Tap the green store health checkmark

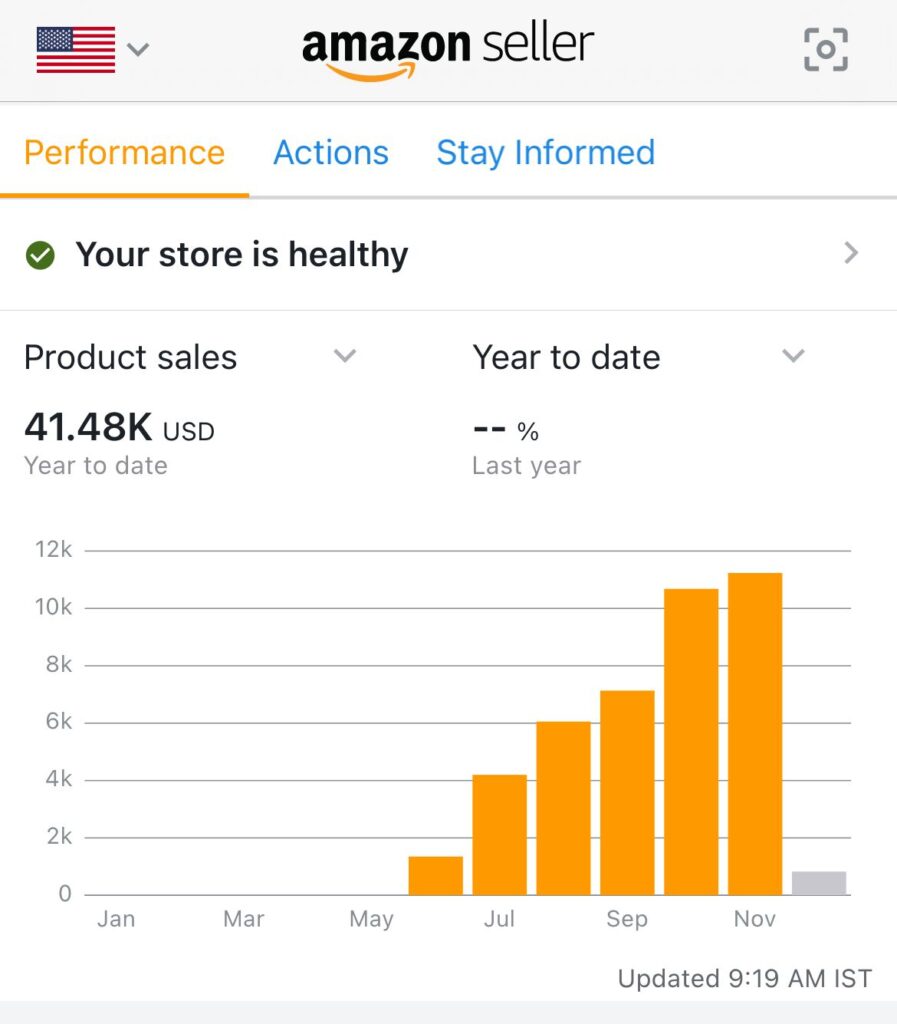(x=40, y=255)
